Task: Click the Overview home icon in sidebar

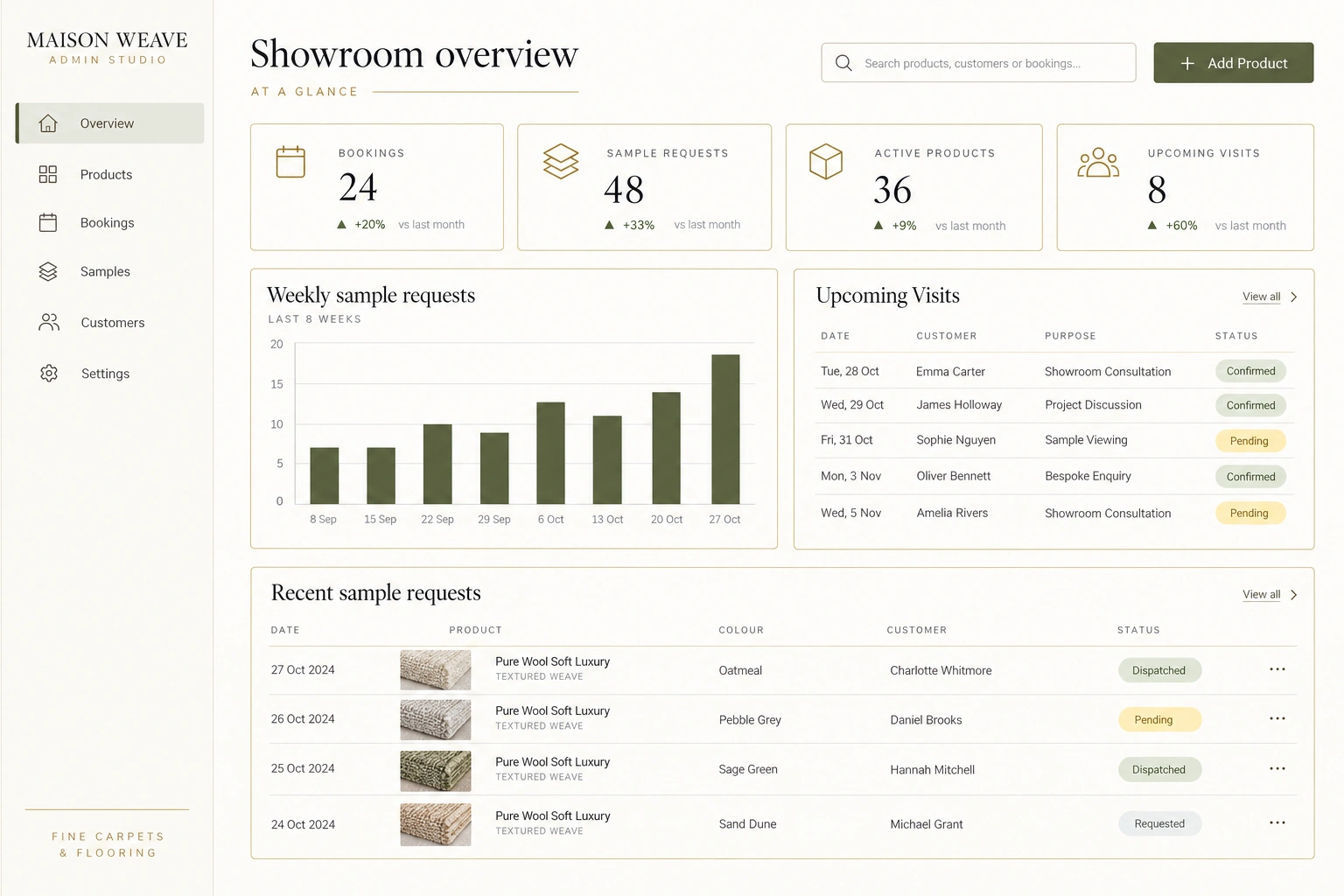Action: coord(48,123)
